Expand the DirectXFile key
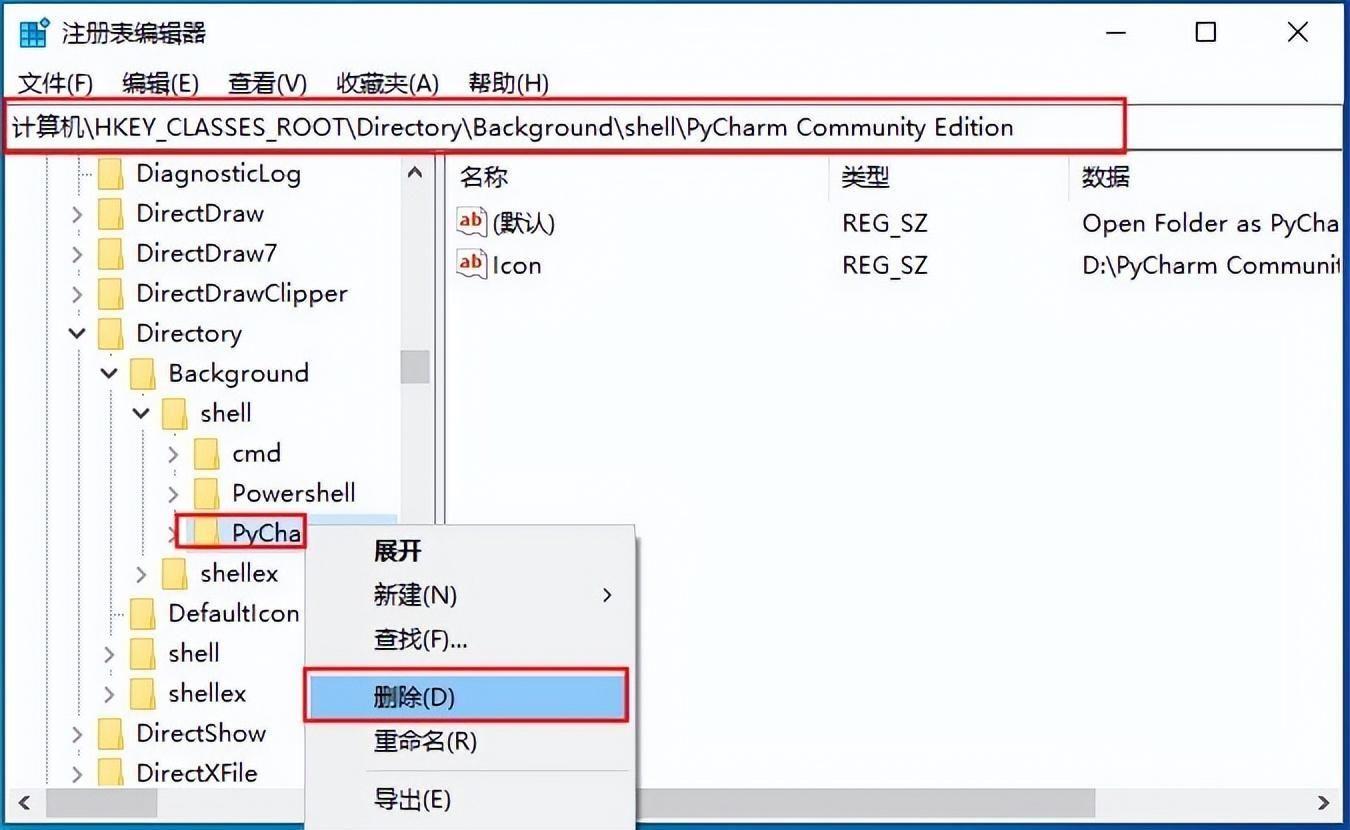Image resolution: width=1350 pixels, height=830 pixels. [78, 774]
